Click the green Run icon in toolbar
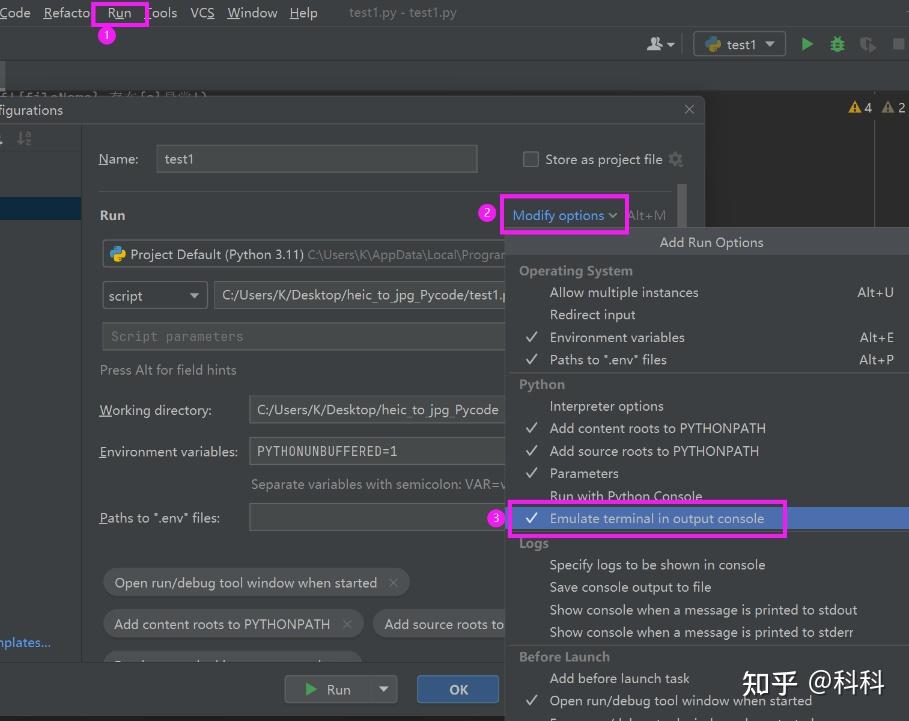 click(807, 44)
